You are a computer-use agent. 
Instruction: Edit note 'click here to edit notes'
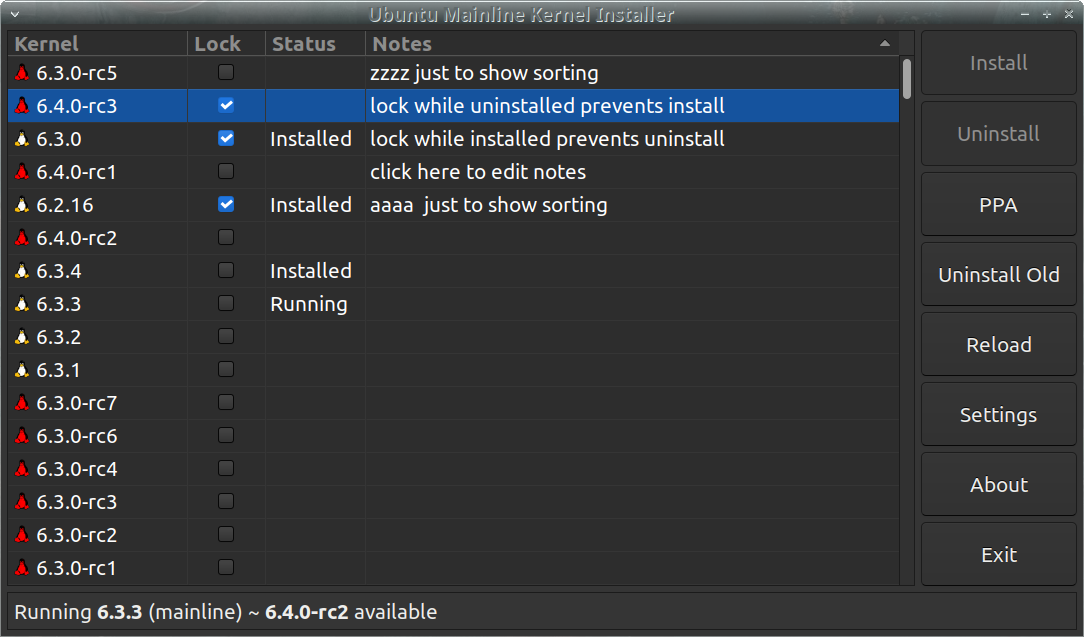[478, 172]
